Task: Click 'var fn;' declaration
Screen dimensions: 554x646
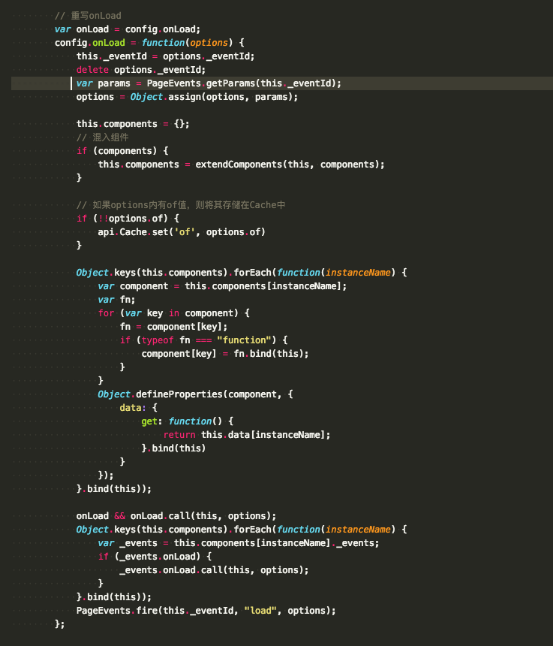Action: [x=116, y=300]
